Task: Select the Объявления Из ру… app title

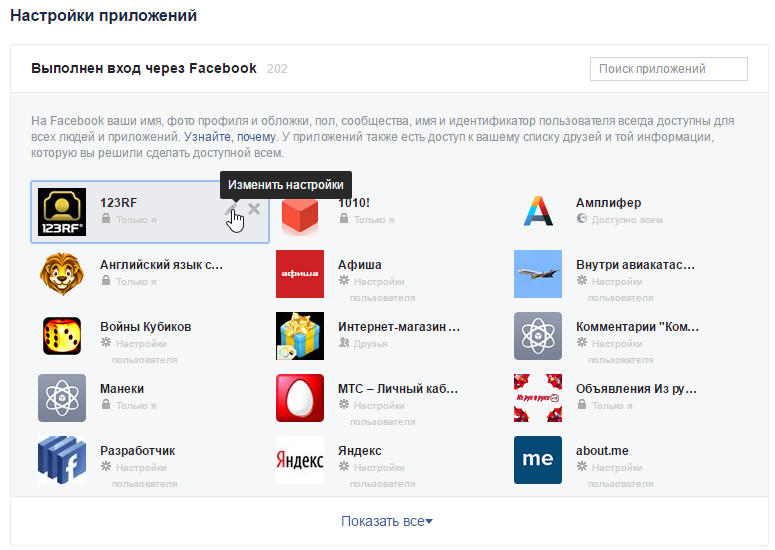Action: [x=637, y=389]
